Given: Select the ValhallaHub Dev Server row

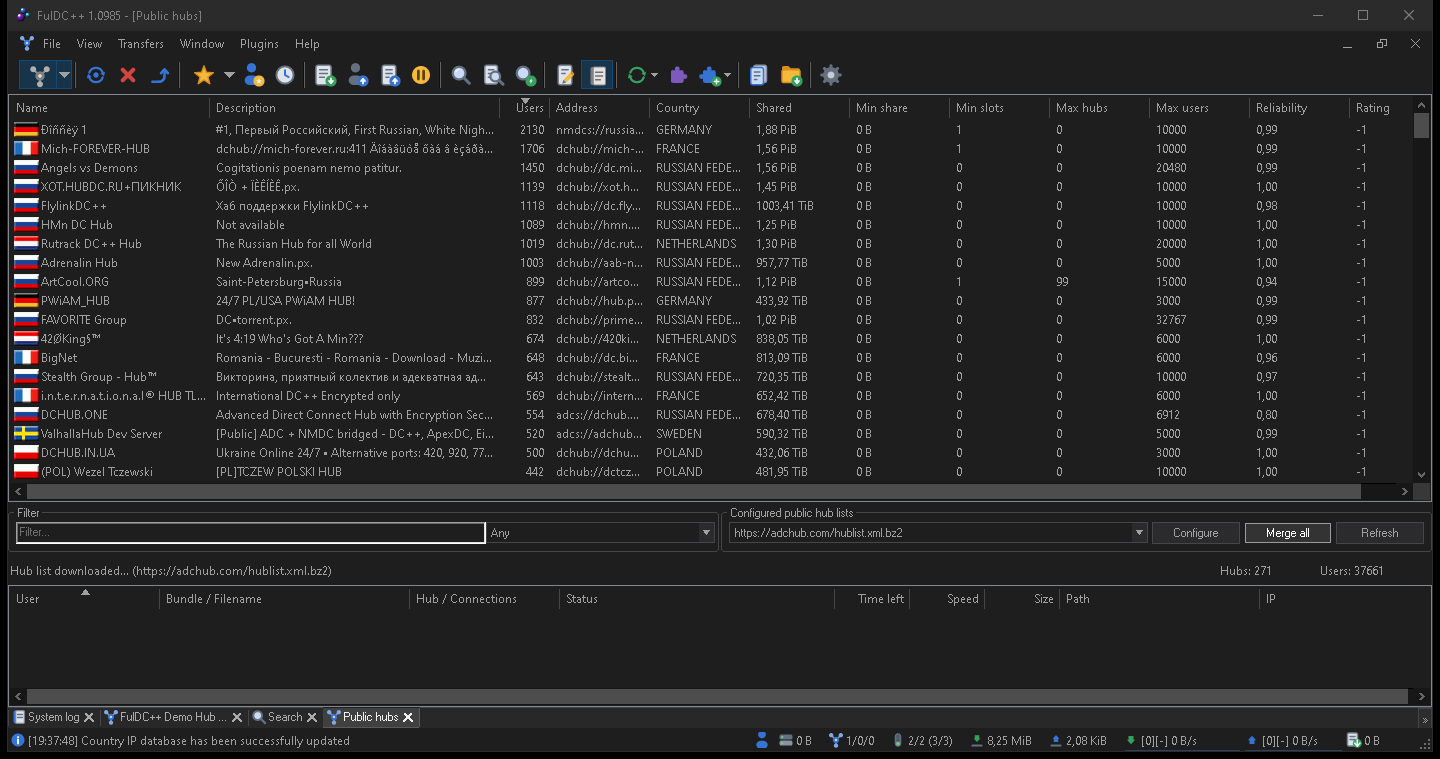Looking at the screenshot, I should 712,434.
